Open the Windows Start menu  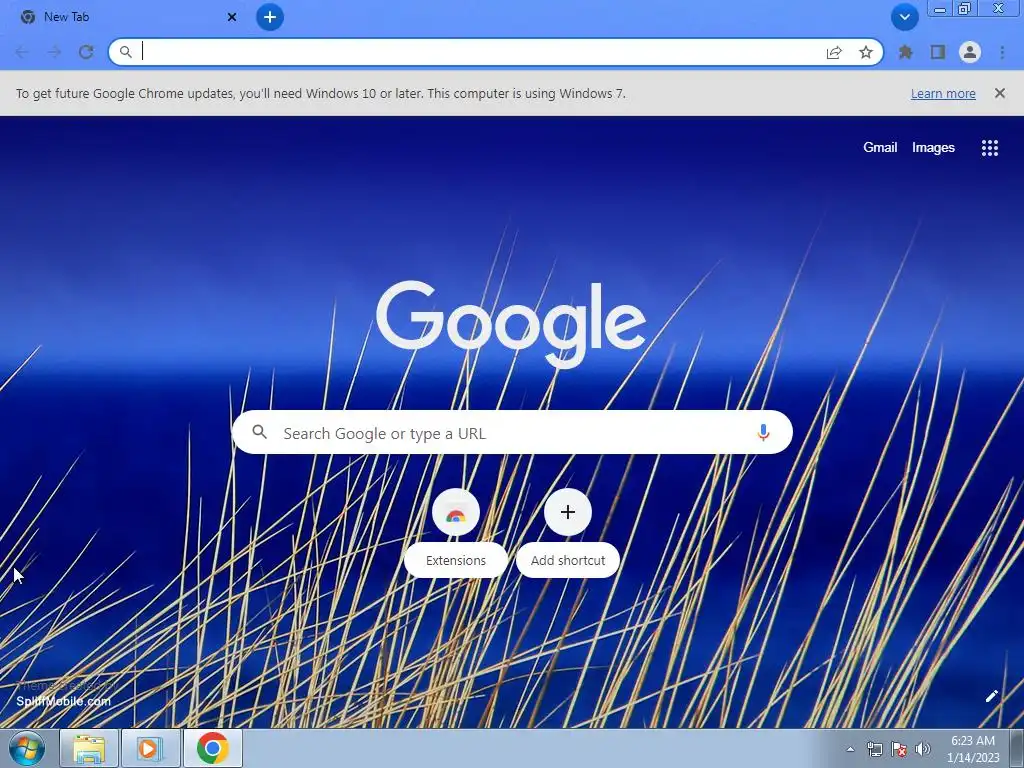[27, 748]
